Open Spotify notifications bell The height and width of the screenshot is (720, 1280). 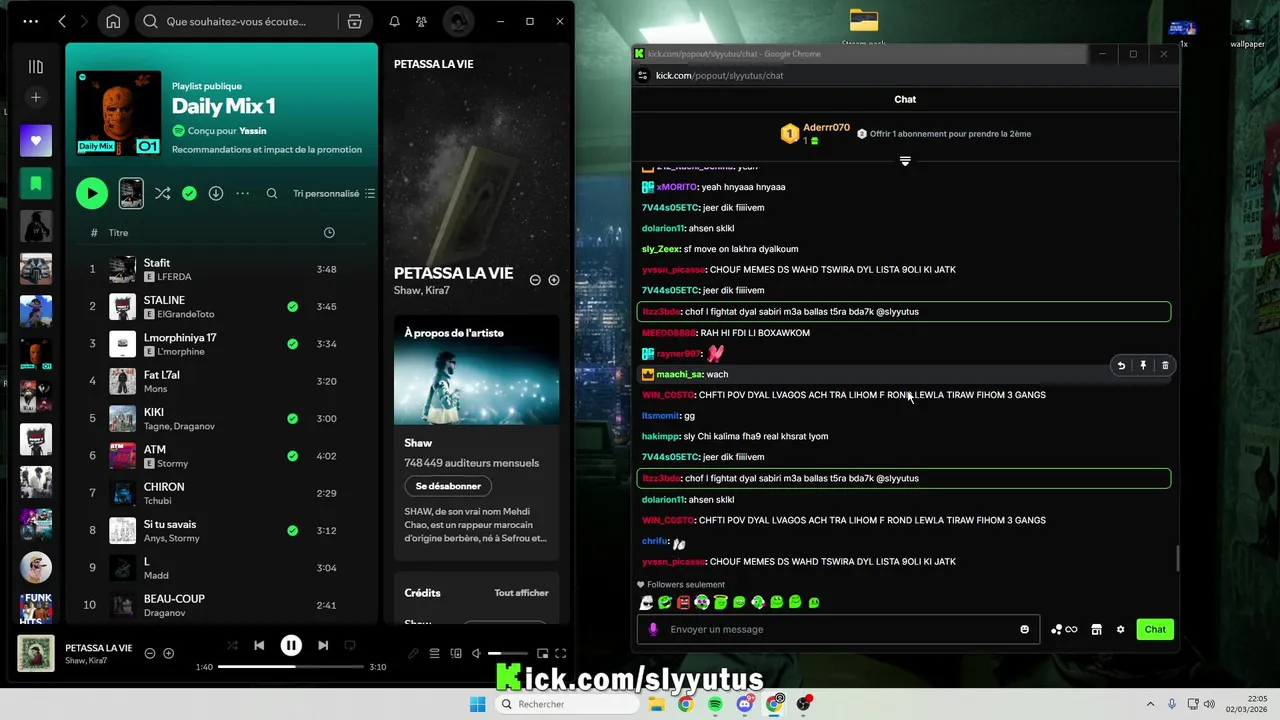[394, 21]
